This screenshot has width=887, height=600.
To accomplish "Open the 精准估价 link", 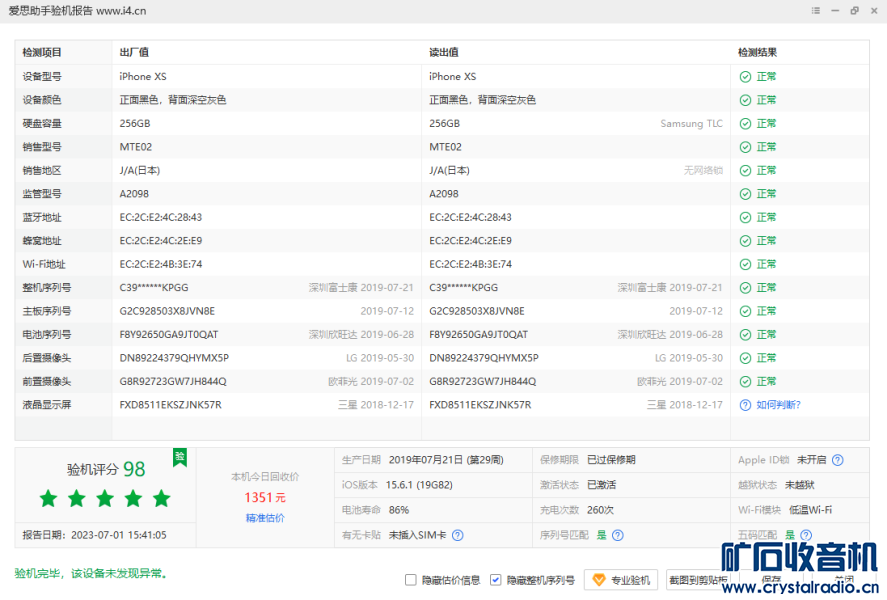I will tap(265, 518).
